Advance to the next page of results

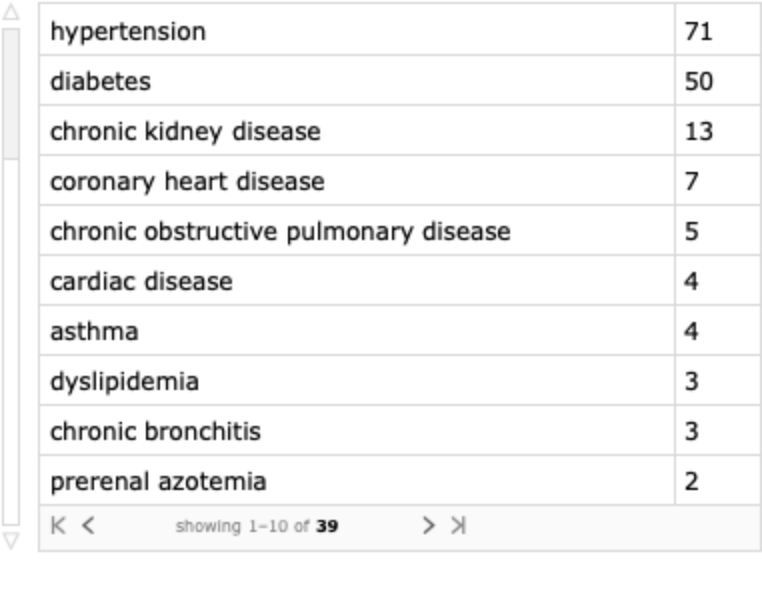click(x=428, y=525)
